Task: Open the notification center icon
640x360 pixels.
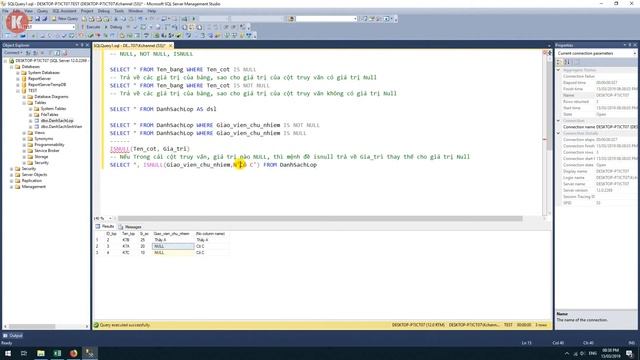Action: [x=630, y=353]
